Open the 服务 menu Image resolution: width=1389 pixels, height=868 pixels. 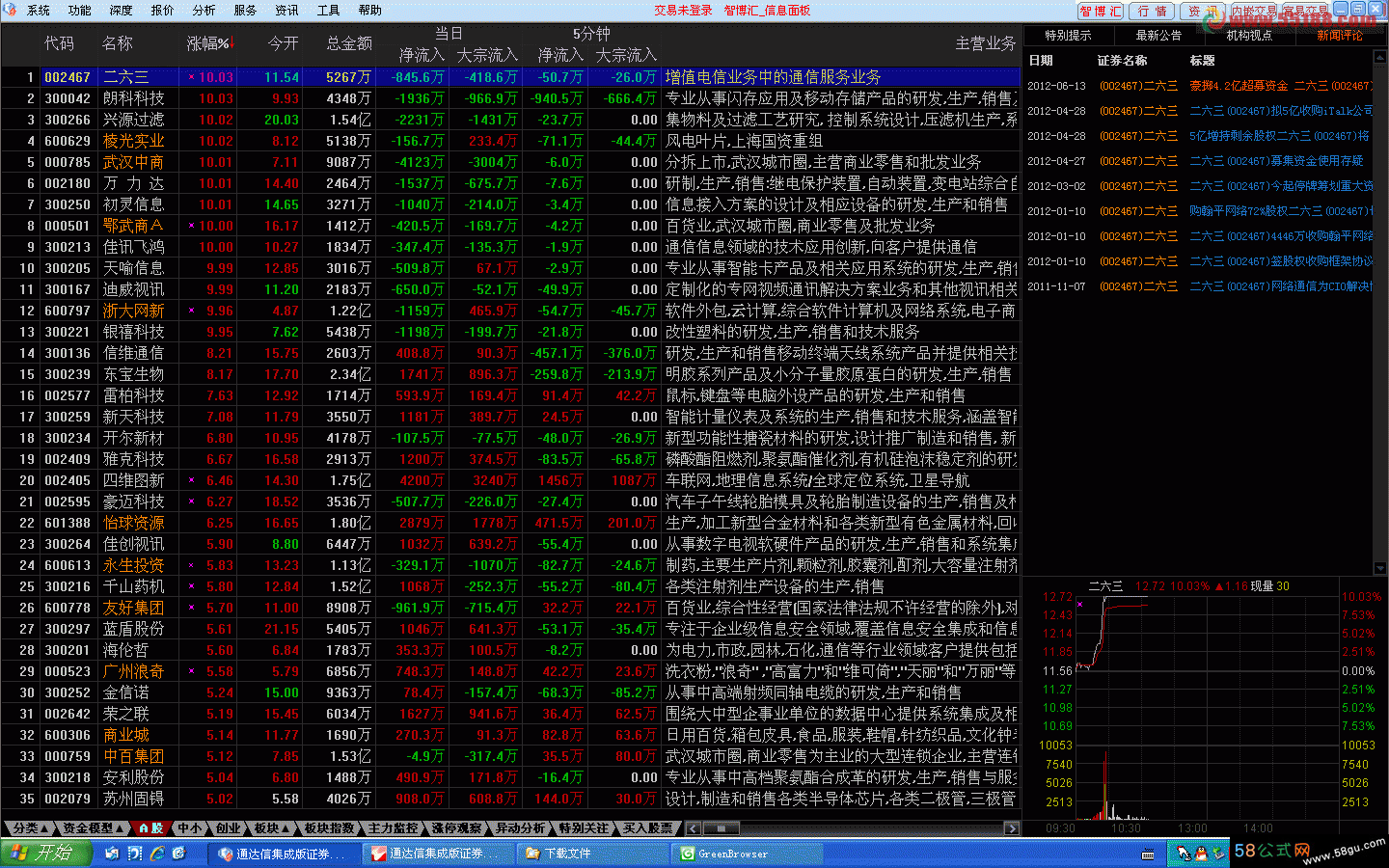(246, 11)
